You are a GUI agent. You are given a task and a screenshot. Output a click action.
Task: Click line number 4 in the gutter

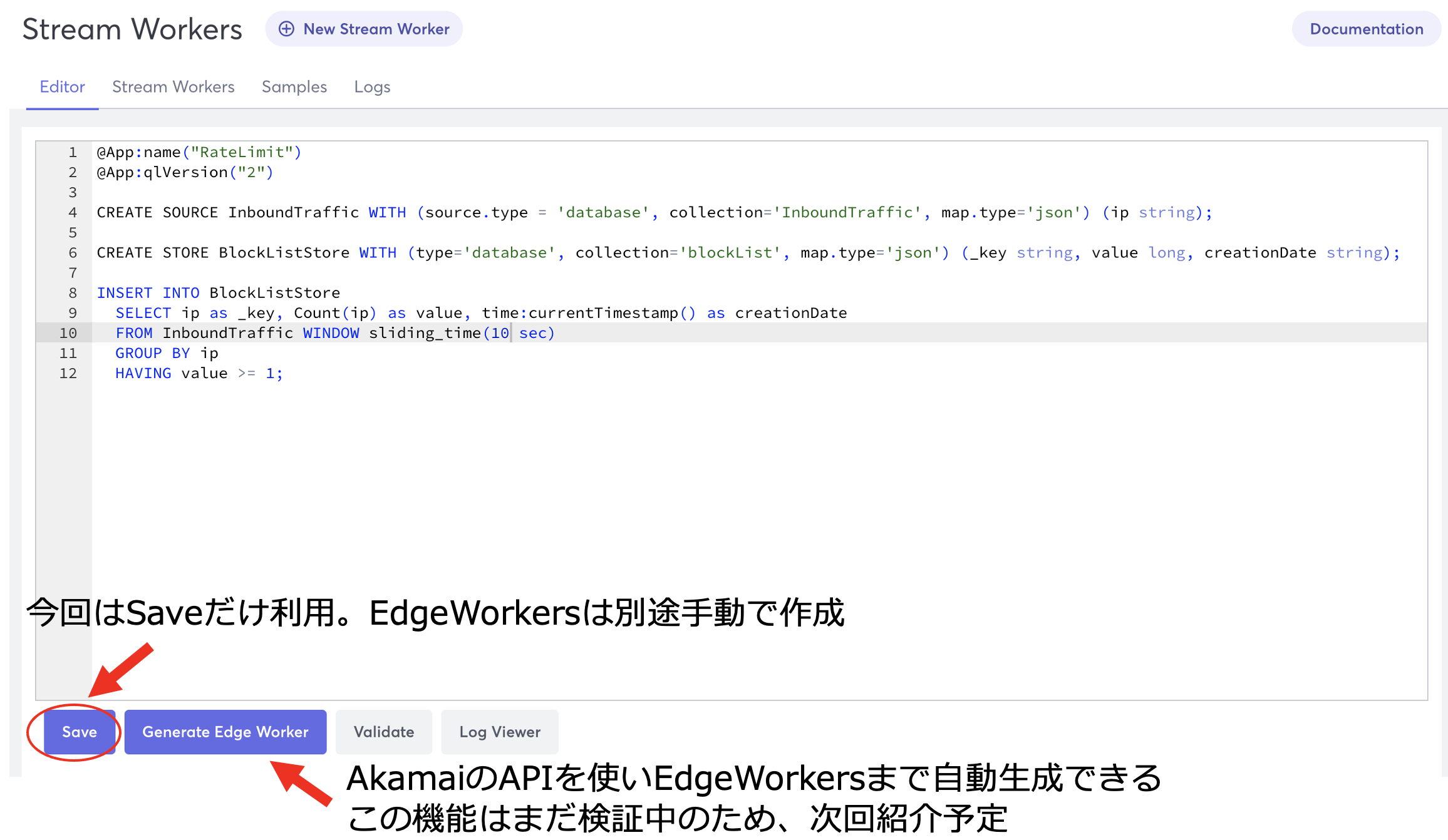click(x=72, y=213)
